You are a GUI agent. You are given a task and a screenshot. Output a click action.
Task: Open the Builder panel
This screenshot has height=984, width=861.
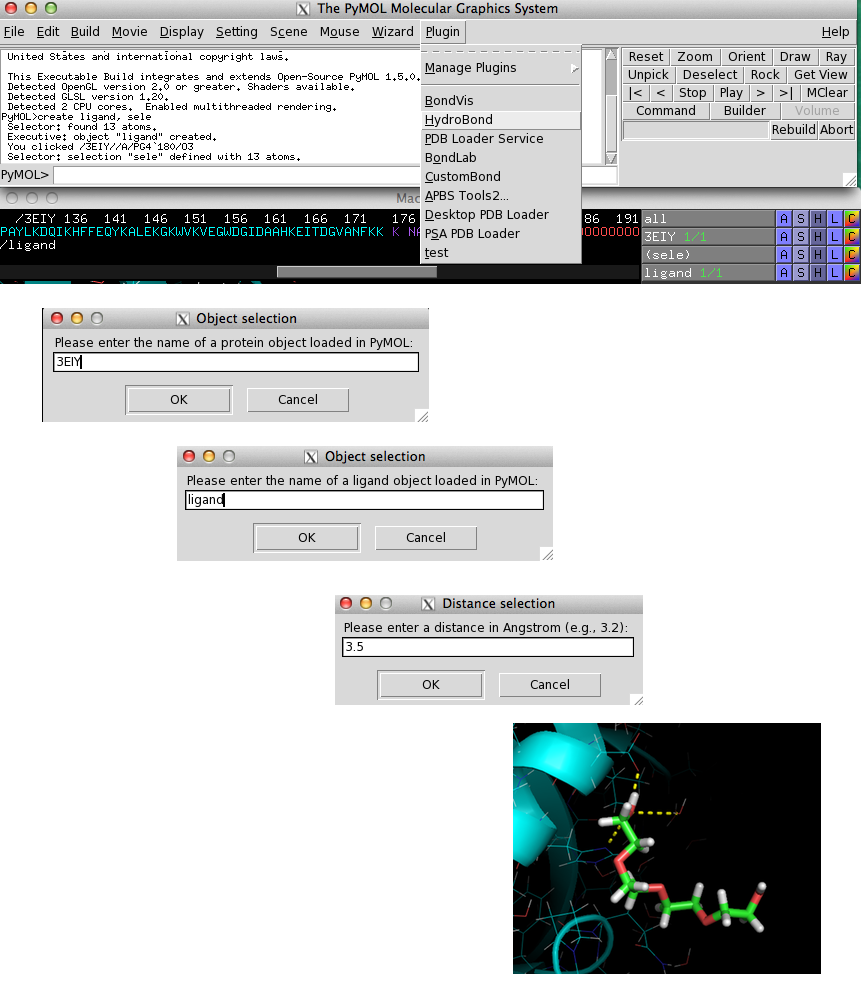pyautogui.click(x=745, y=111)
